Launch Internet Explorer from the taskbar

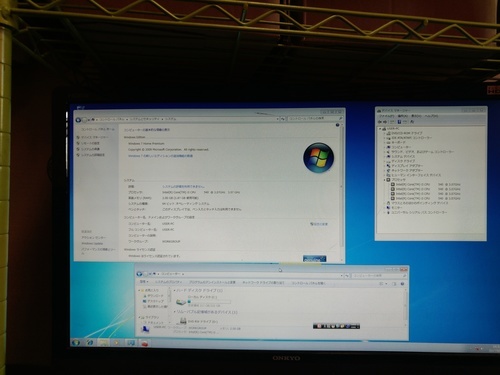tap(90, 342)
